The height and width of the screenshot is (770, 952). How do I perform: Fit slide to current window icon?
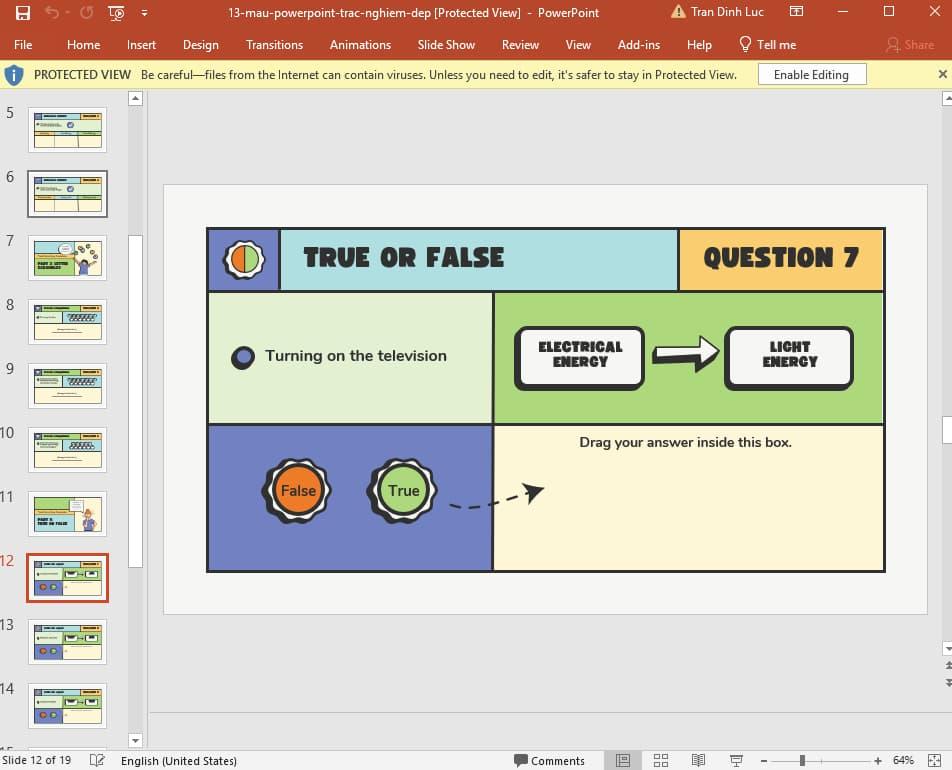pyautogui.click(x=934, y=760)
